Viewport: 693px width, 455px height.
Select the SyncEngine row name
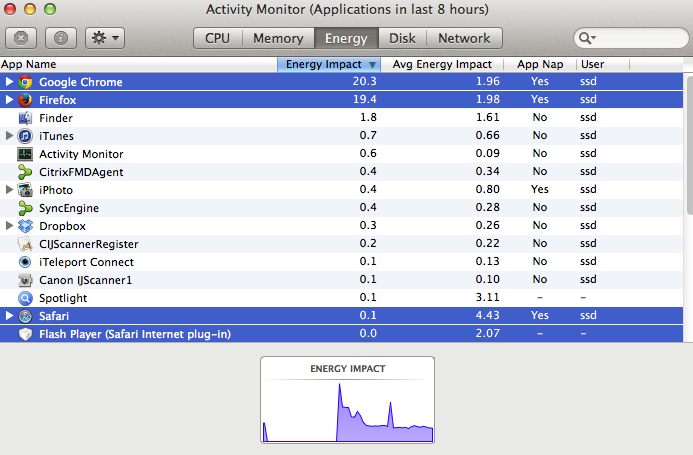pos(69,208)
